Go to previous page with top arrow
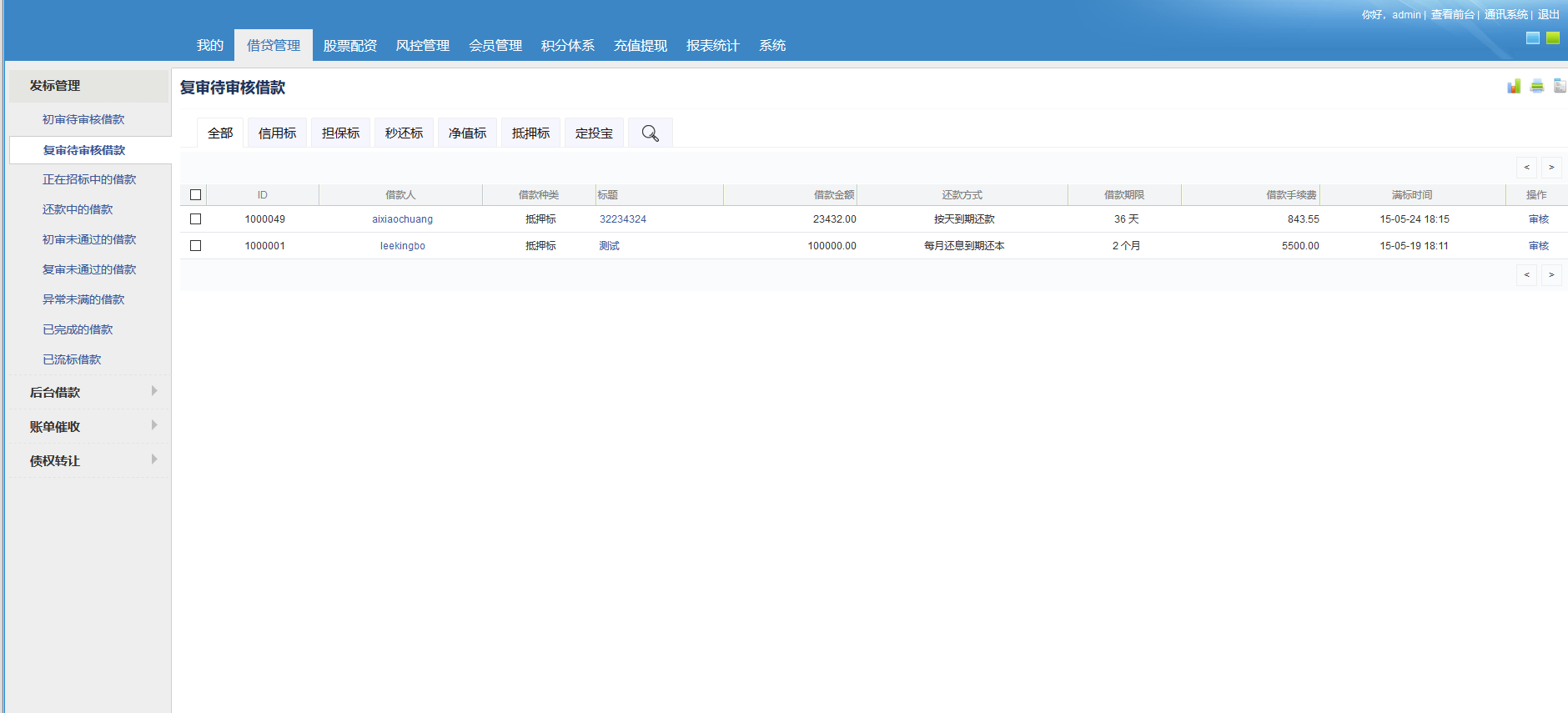The image size is (1568, 713). [1526, 168]
